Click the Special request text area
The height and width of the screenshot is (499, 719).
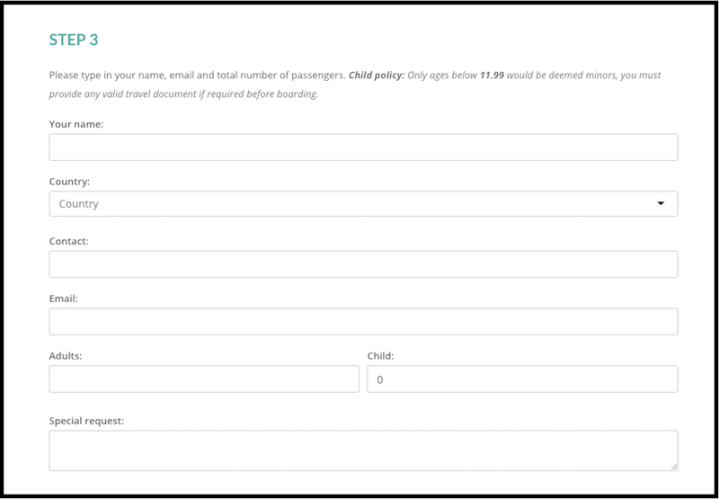click(x=363, y=450)
